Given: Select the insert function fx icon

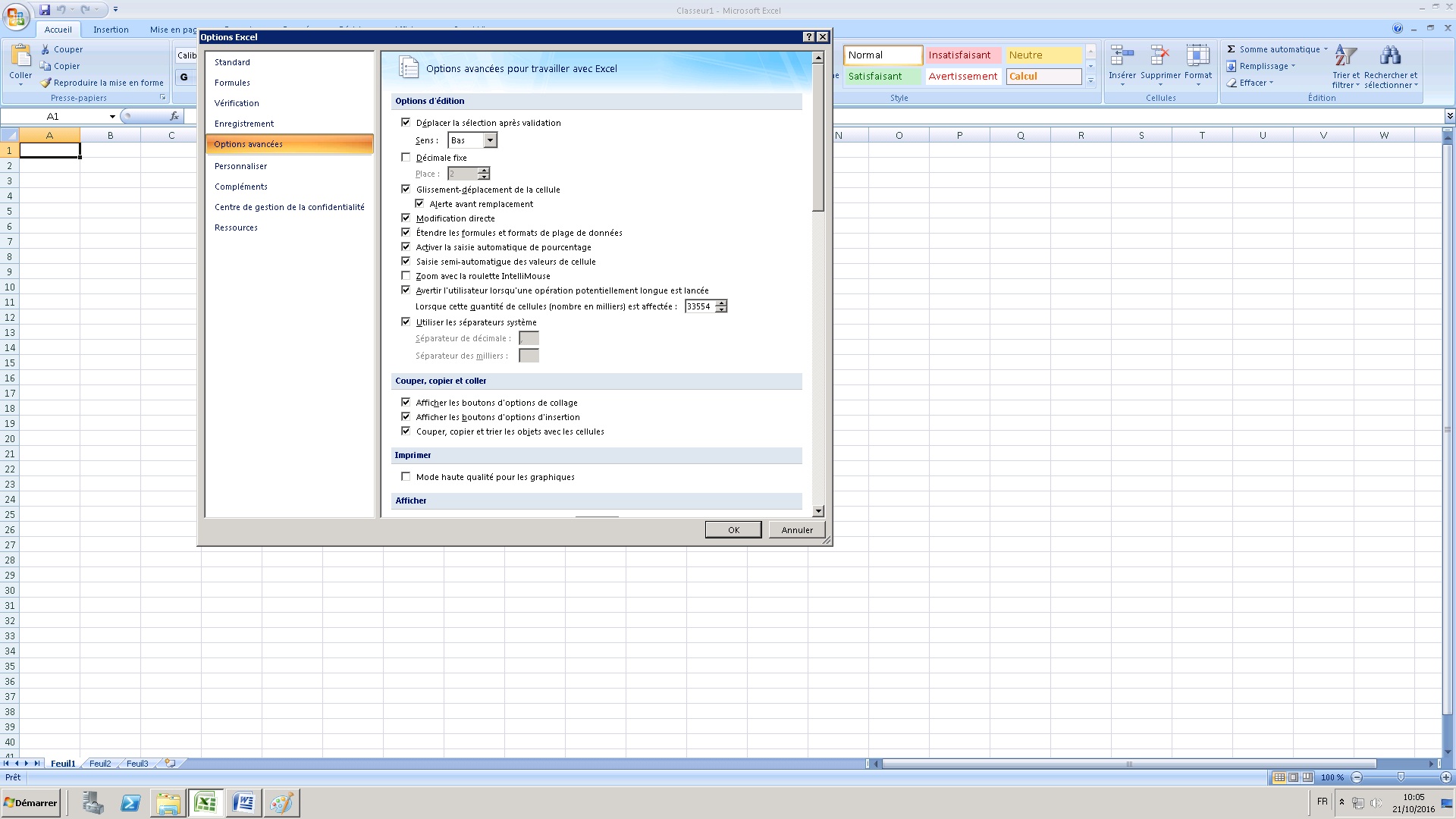Looking at the screenshot, I should click(x=174, y=116).
